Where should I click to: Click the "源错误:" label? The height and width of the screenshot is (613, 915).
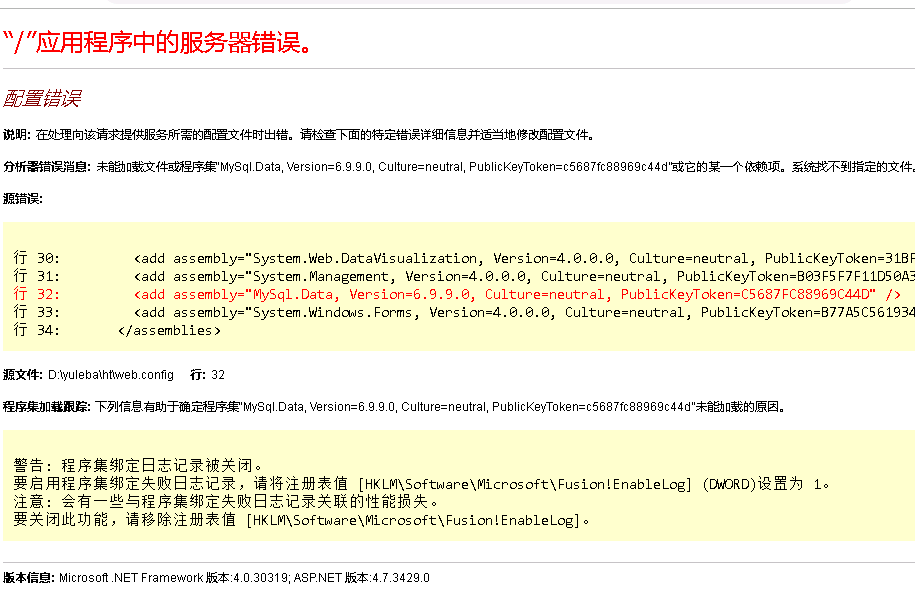pyautogui.click(x=23, y=199)
